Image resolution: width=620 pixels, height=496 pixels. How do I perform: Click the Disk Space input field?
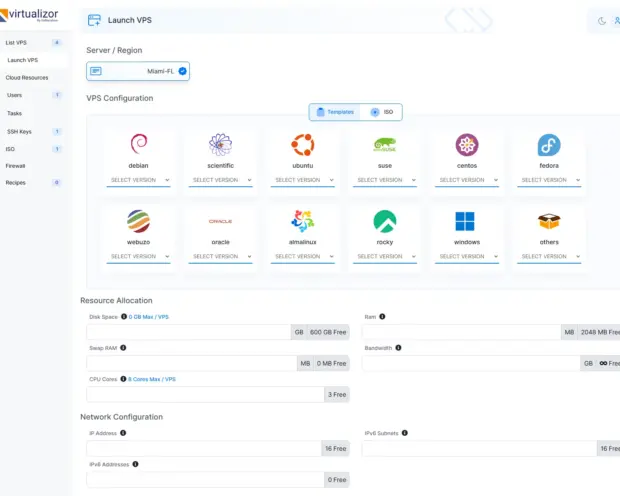[189, 332]
